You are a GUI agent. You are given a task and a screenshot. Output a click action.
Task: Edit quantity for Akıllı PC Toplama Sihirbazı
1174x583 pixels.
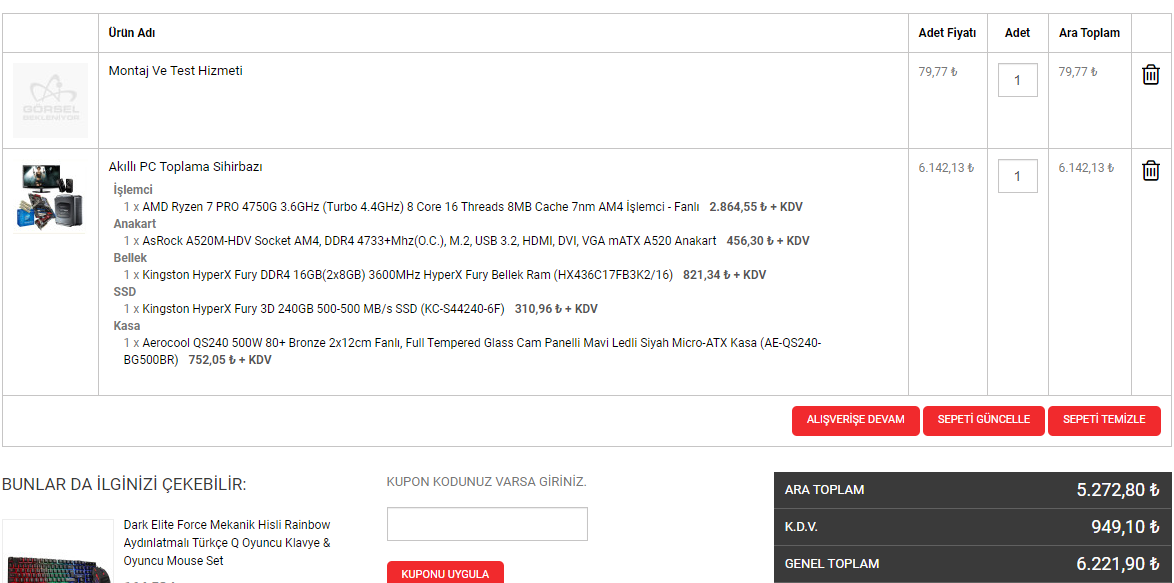1018,176
